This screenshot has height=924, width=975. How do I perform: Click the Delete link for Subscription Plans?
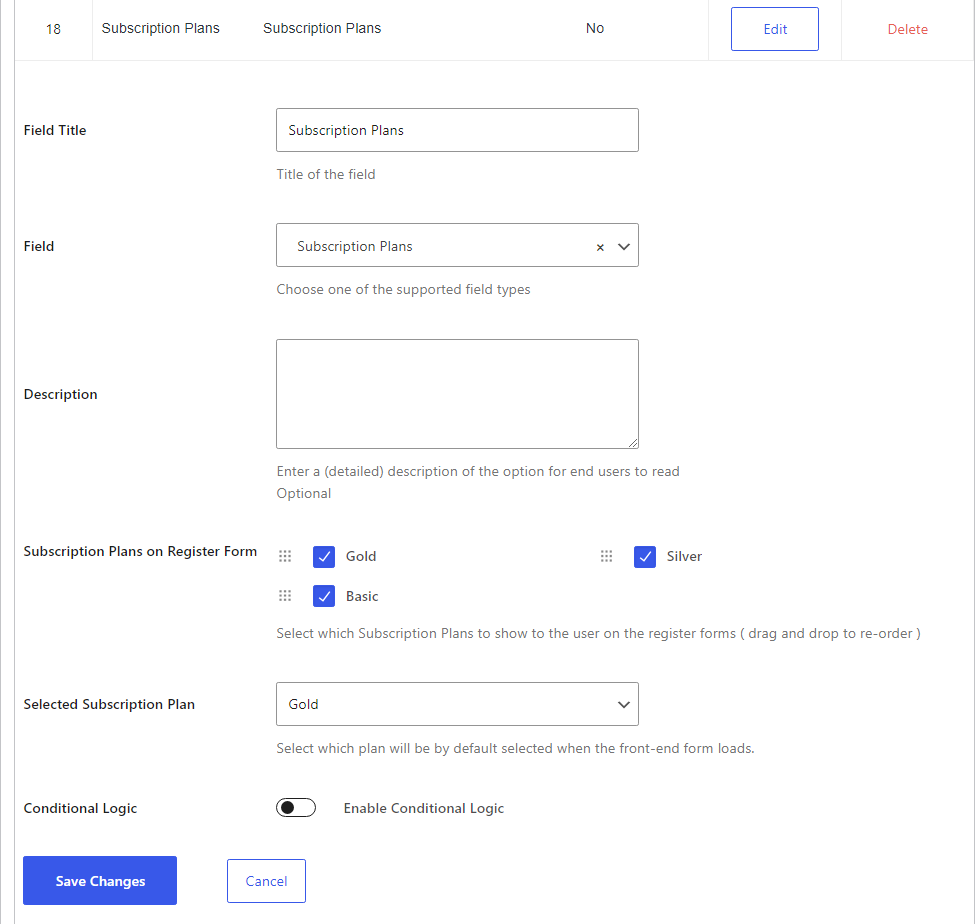pos(907,29)
